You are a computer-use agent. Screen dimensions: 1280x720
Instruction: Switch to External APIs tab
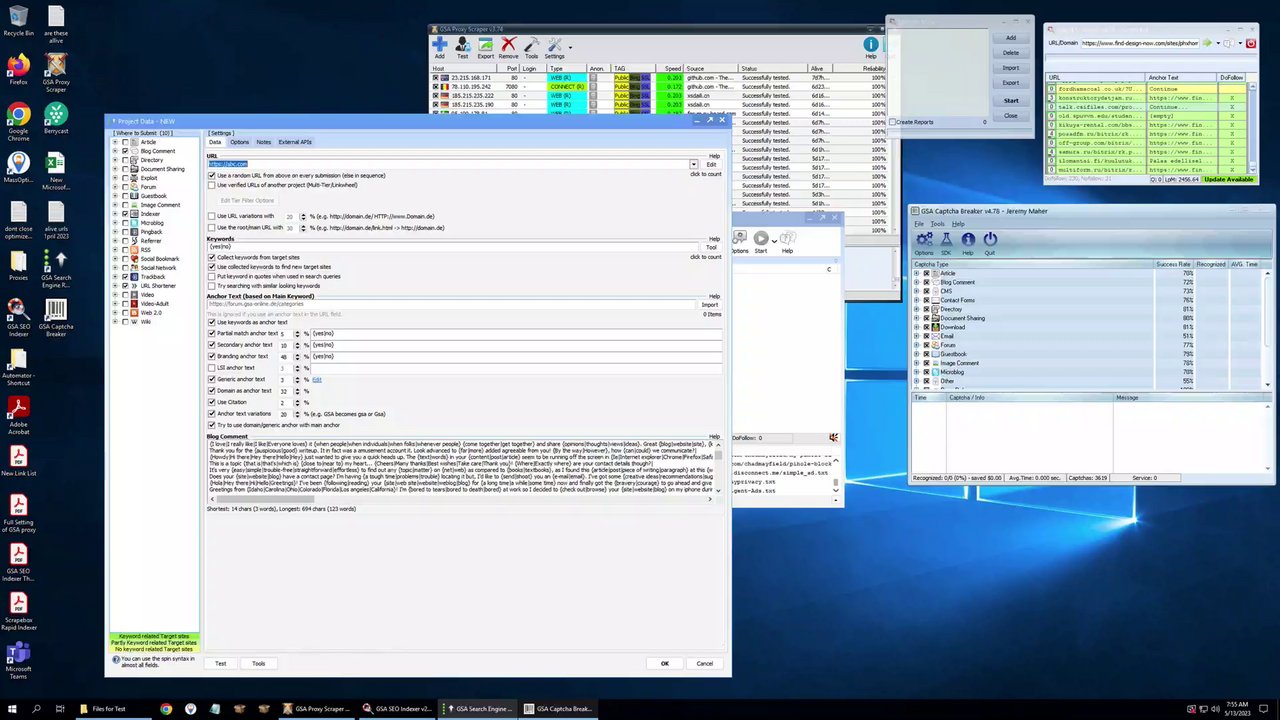pyautogui.click(x=295, y=142)
